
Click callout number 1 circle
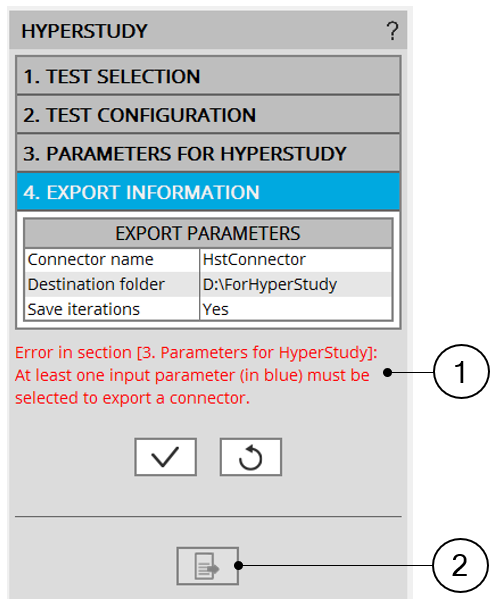point(461,371)
